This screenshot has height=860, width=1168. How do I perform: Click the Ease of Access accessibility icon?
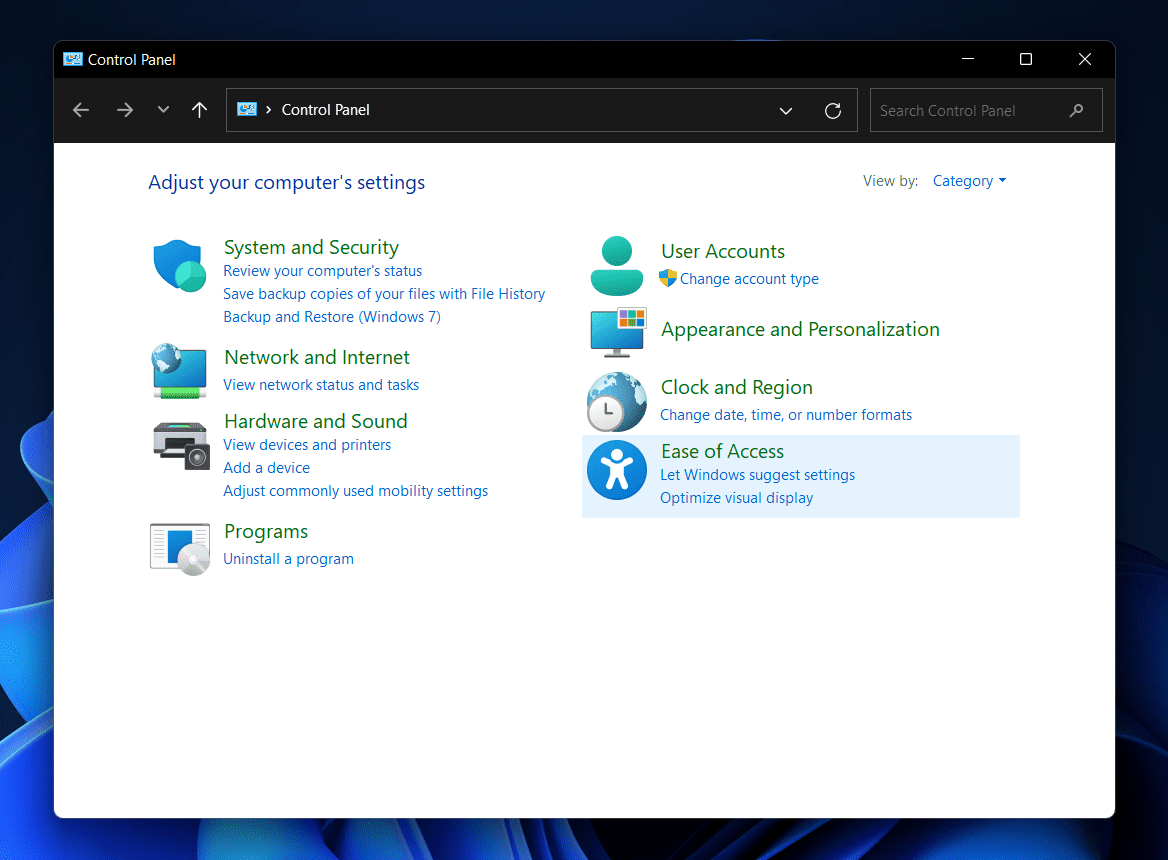tap(616, 469)
